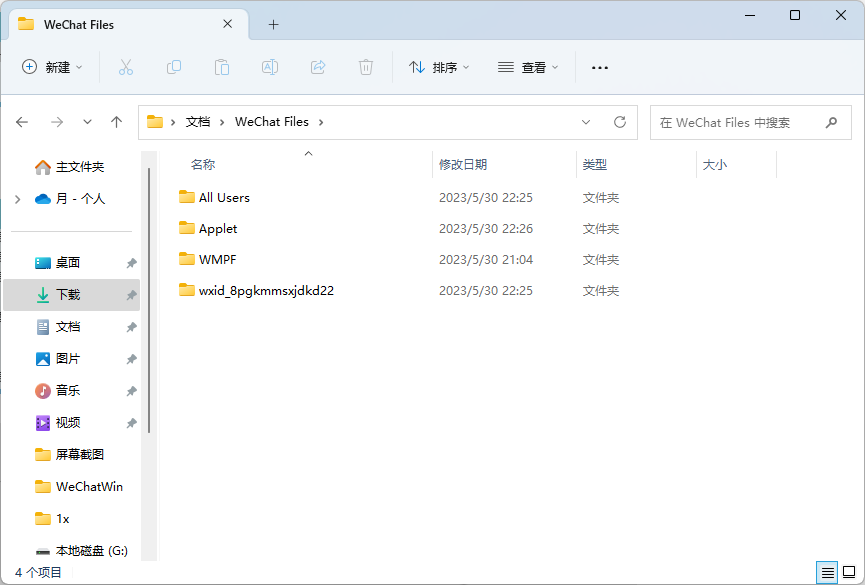
Task: Click the Share icon in toolbar
Action: 318,67
